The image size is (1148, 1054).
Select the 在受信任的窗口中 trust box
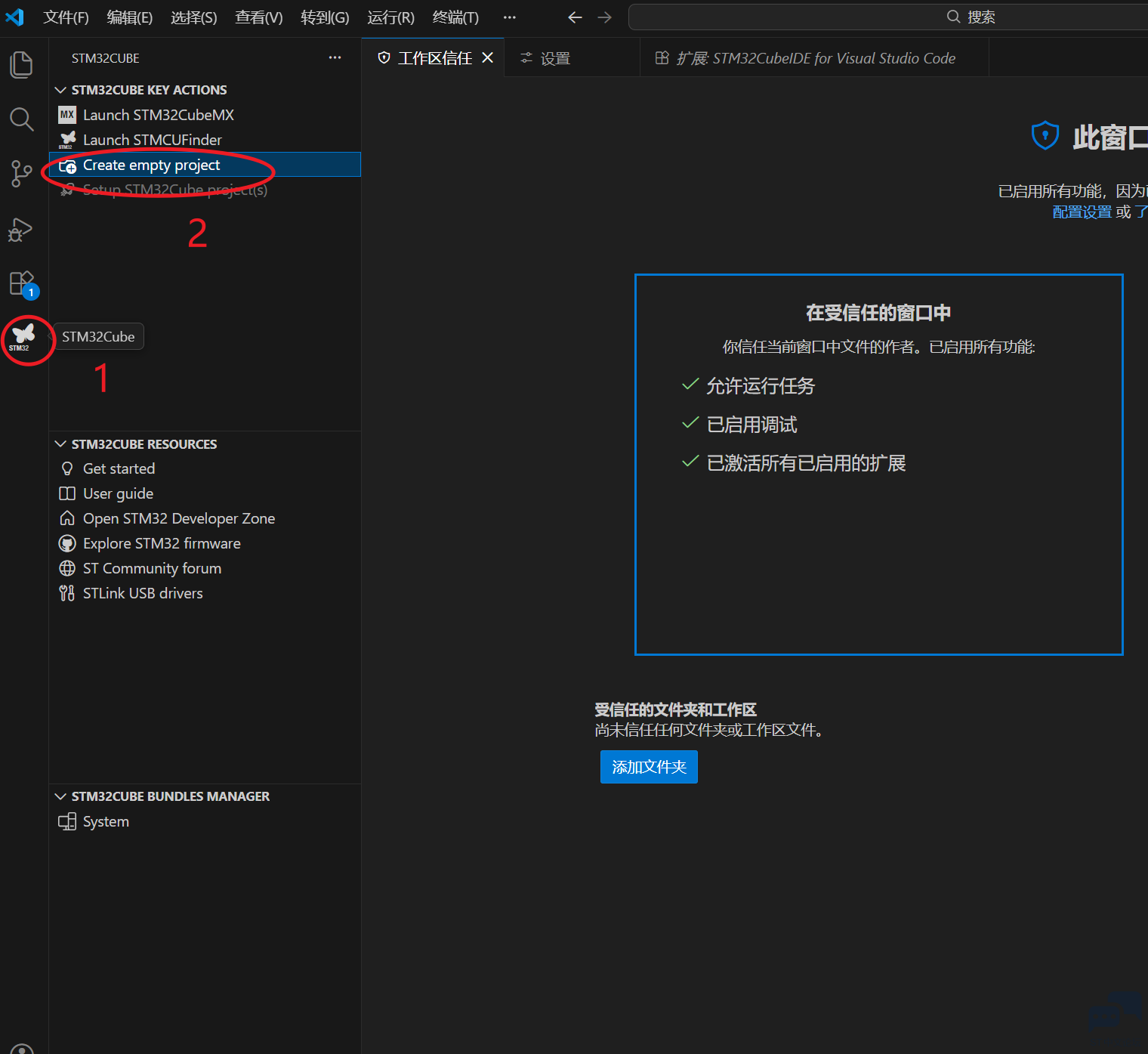click(x=878, y=465)
